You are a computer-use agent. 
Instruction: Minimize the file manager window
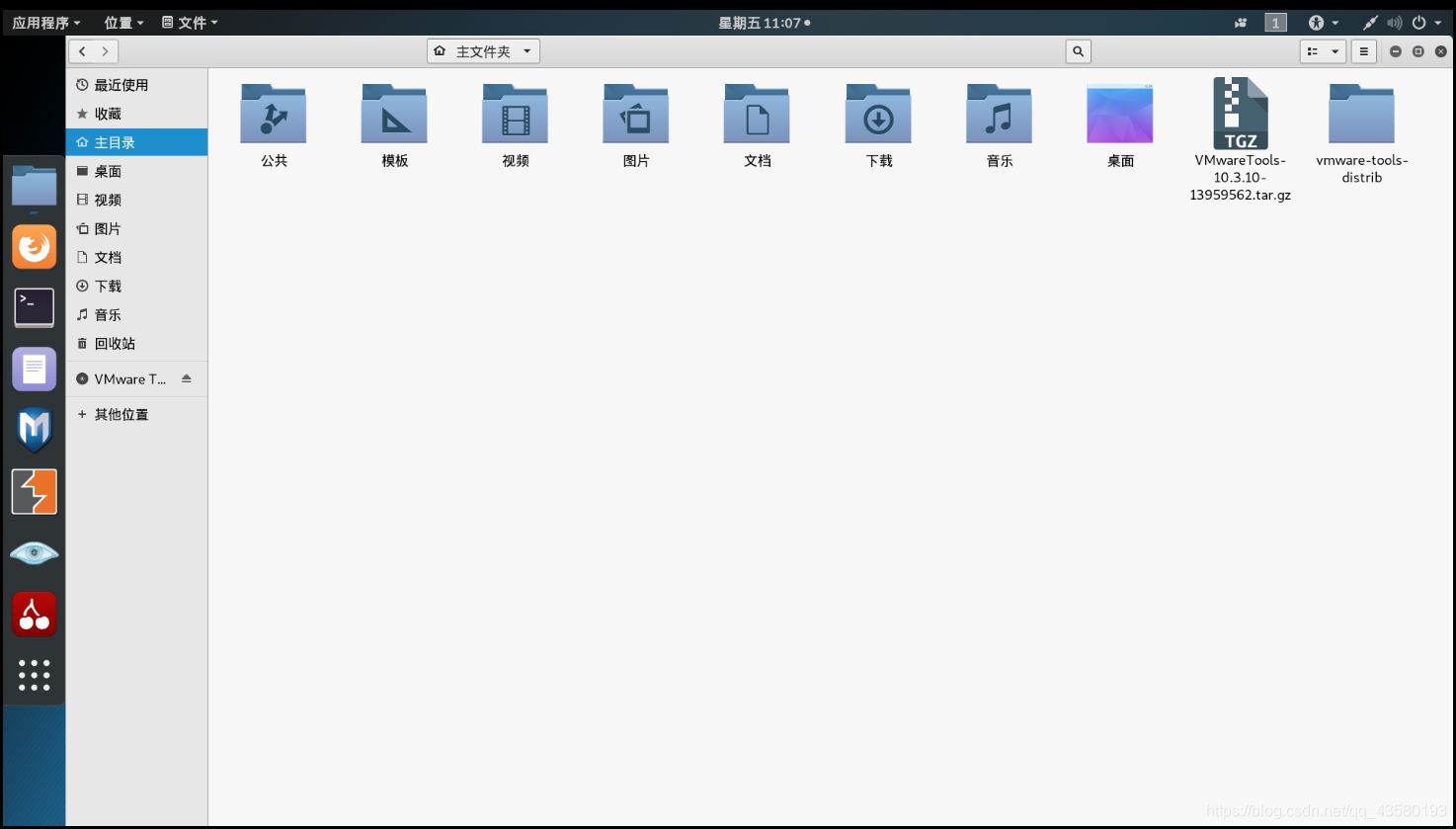(1396, 51)
